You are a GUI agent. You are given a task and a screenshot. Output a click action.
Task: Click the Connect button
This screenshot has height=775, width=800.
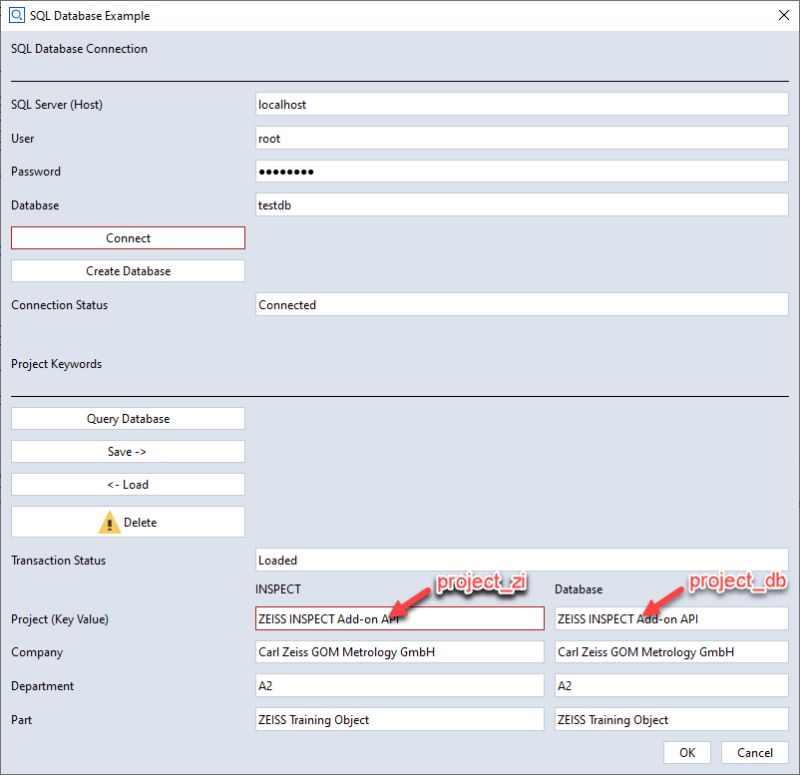(128, 238)
